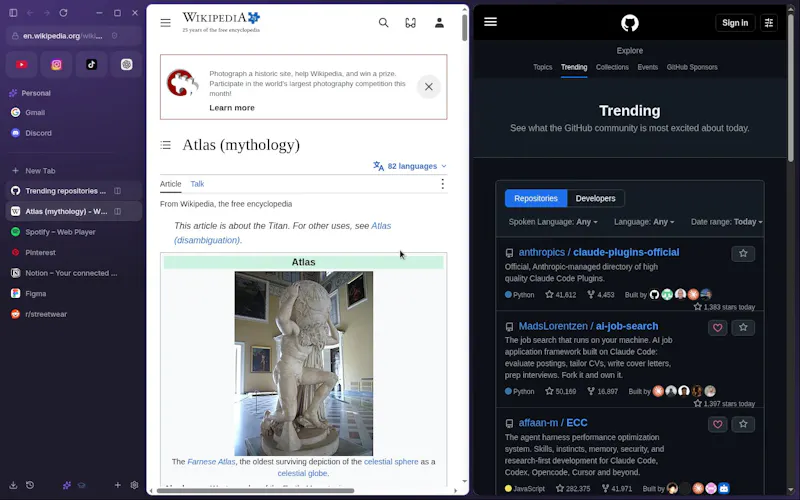Toggle the Atlas article table of contents

(165, 145)
